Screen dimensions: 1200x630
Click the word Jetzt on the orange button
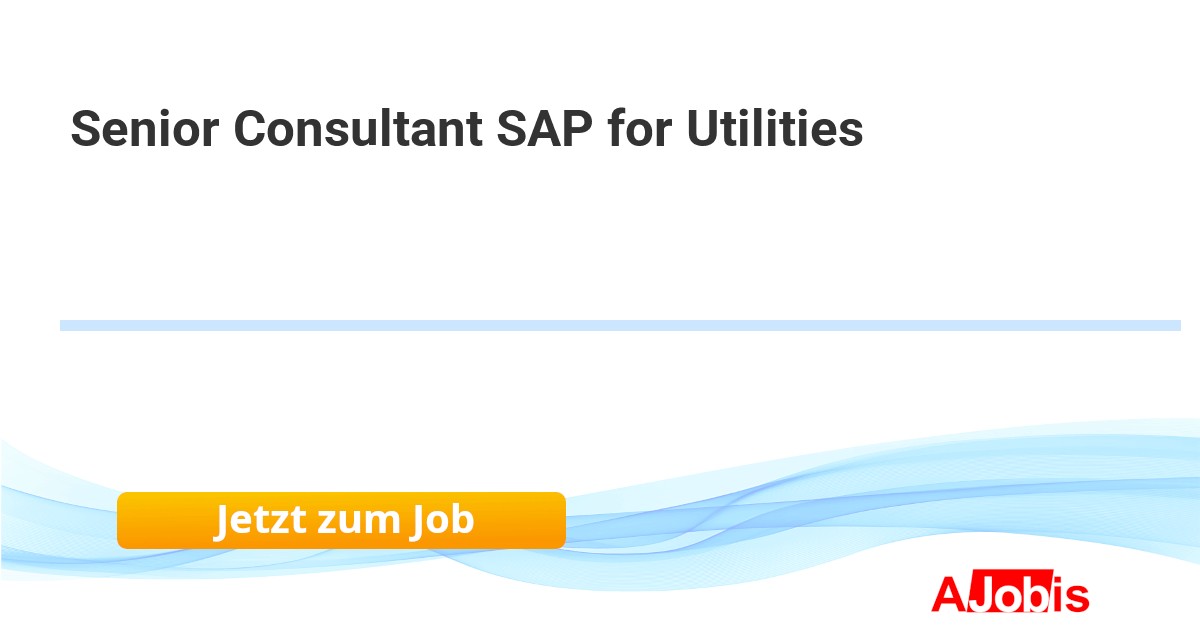258,520
